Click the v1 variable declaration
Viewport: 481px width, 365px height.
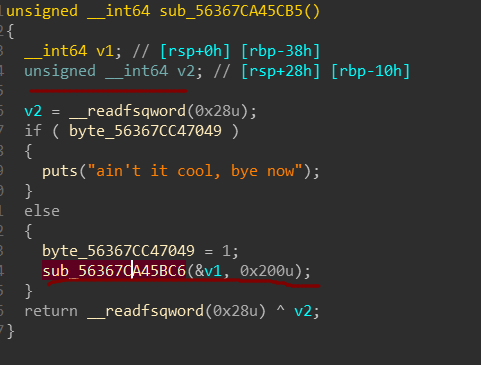pos(105,51)
